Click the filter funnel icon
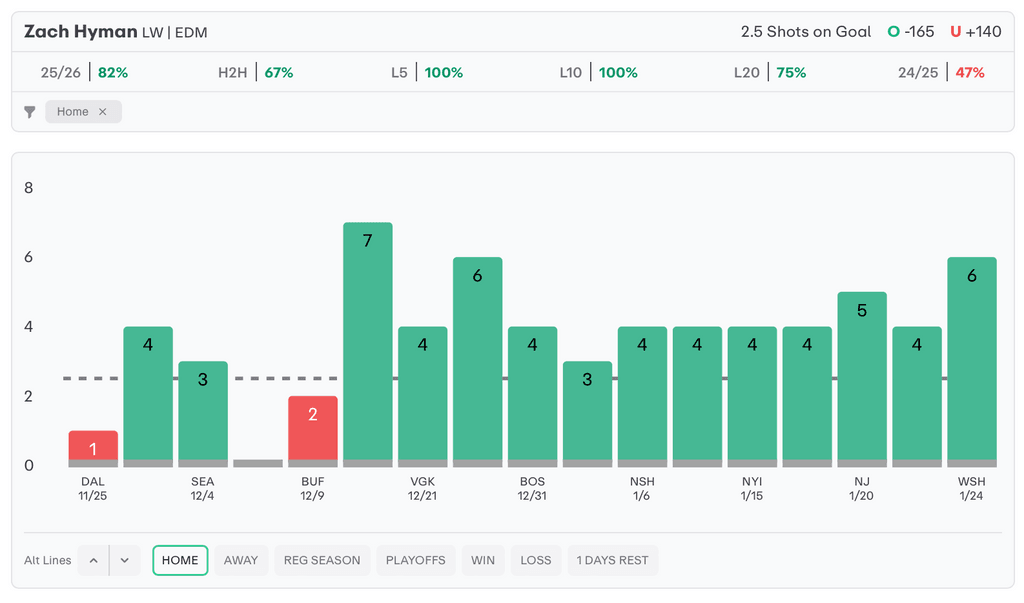 pos(30,112)
